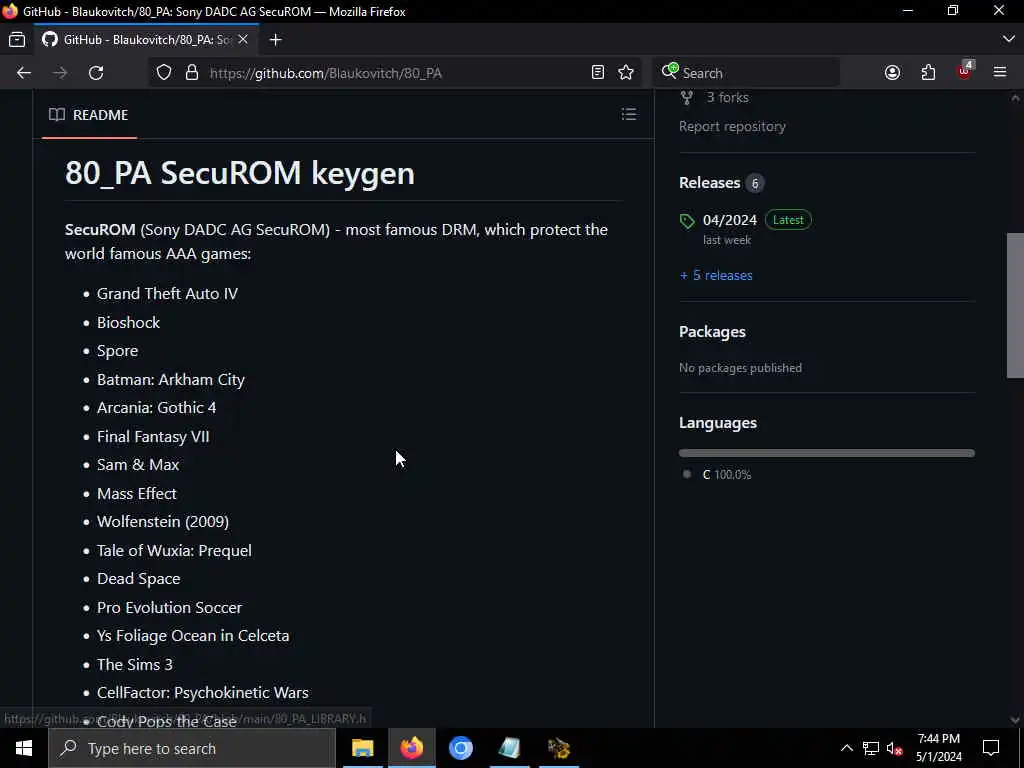Open the Extensions puzzle icon
This screenshot has width=1024, height=768.
928,72
